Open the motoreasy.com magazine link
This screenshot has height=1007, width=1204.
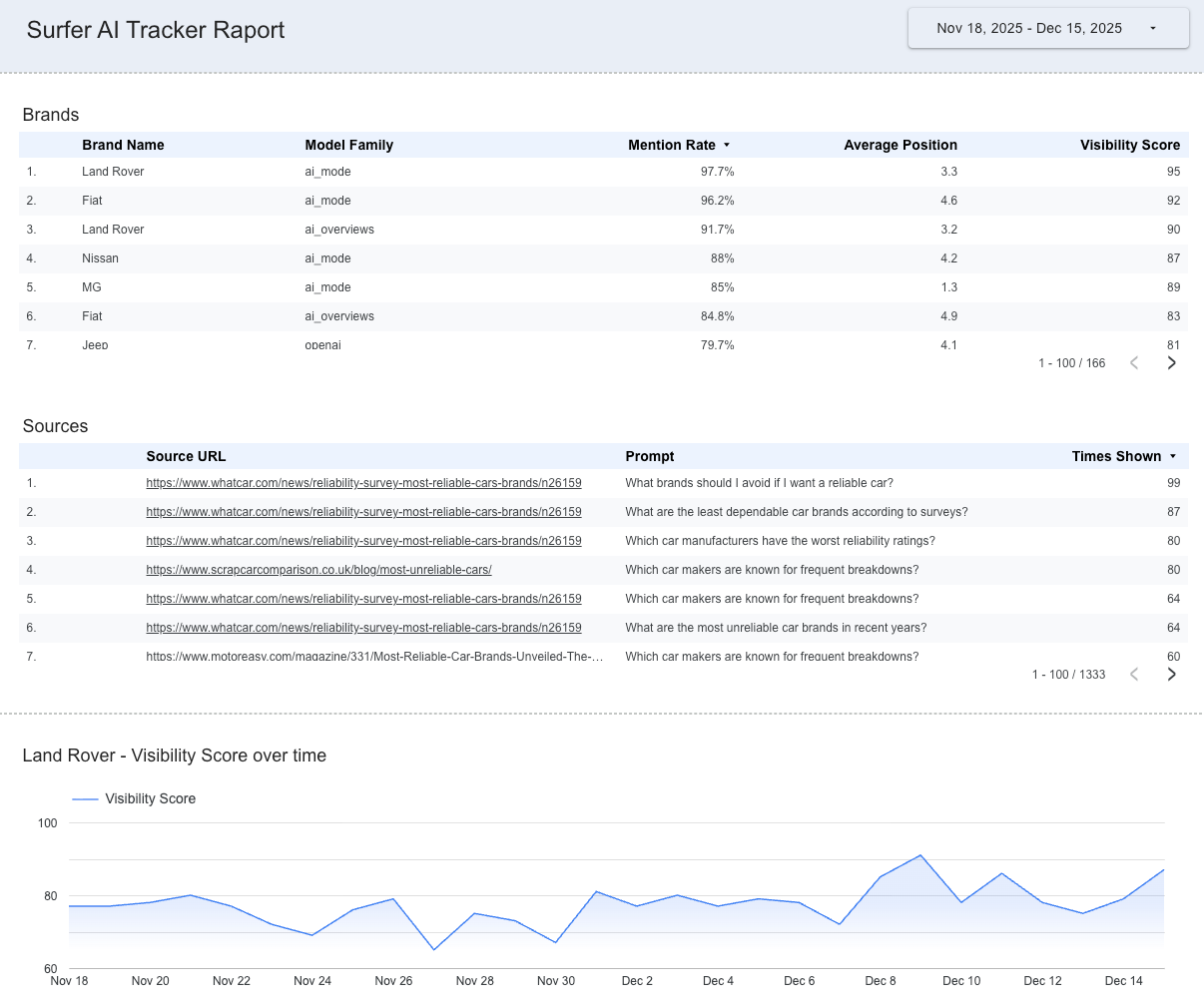[x=374, y=657]
